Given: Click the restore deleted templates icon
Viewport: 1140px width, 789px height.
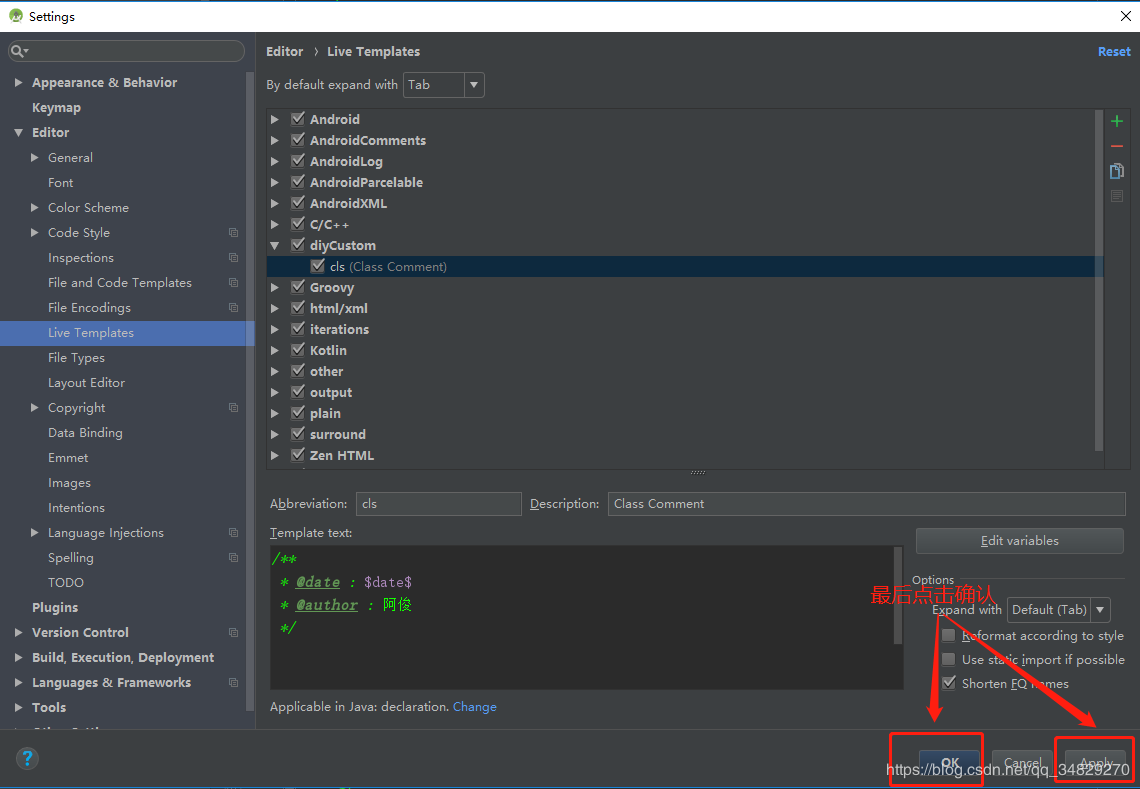Looking at the screenshot, I should [1117, 196].
